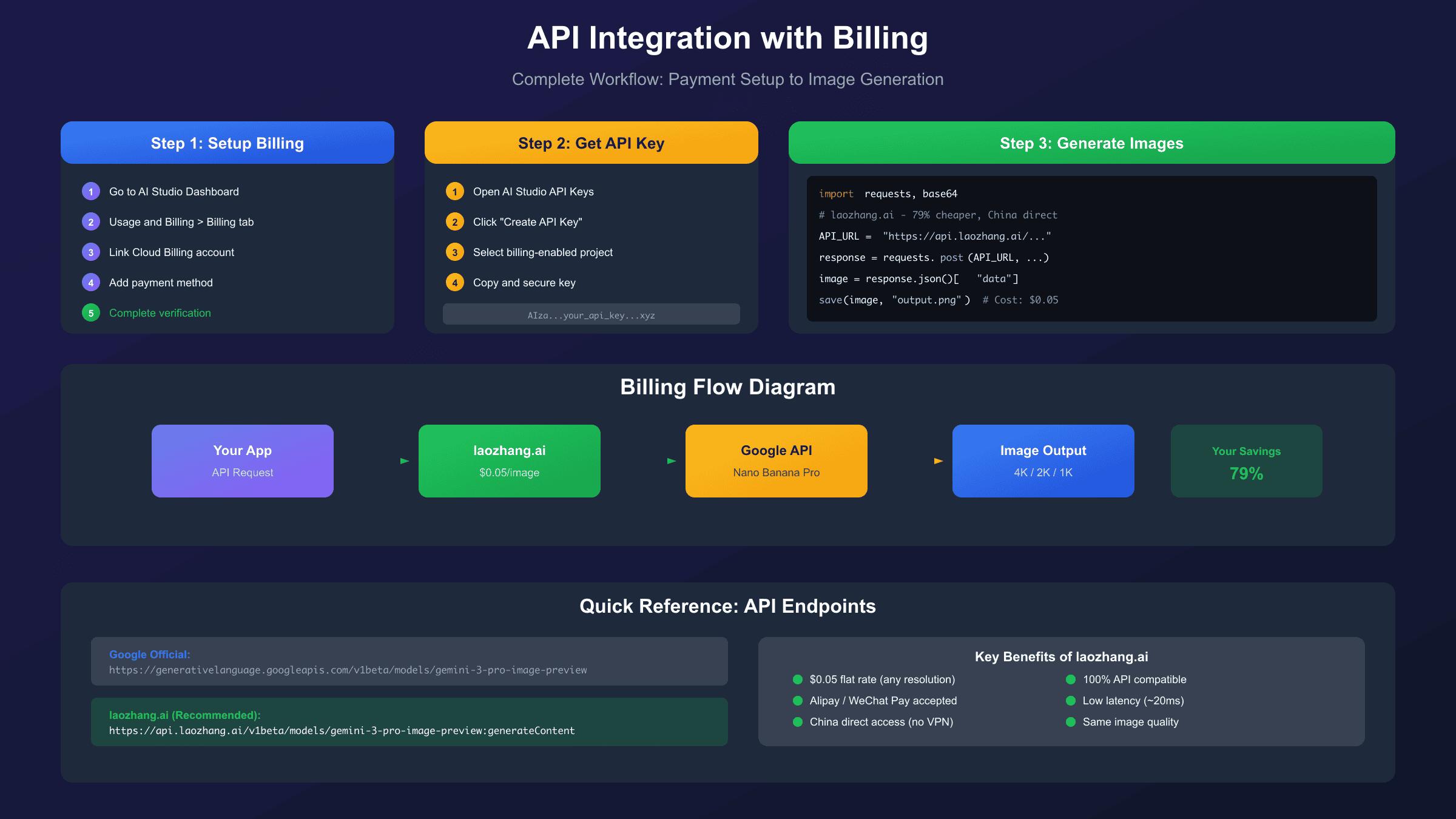Select the dot beside 'Low latency (~20ms)'
1456x819 pixels.
[x=1071, y=701]
